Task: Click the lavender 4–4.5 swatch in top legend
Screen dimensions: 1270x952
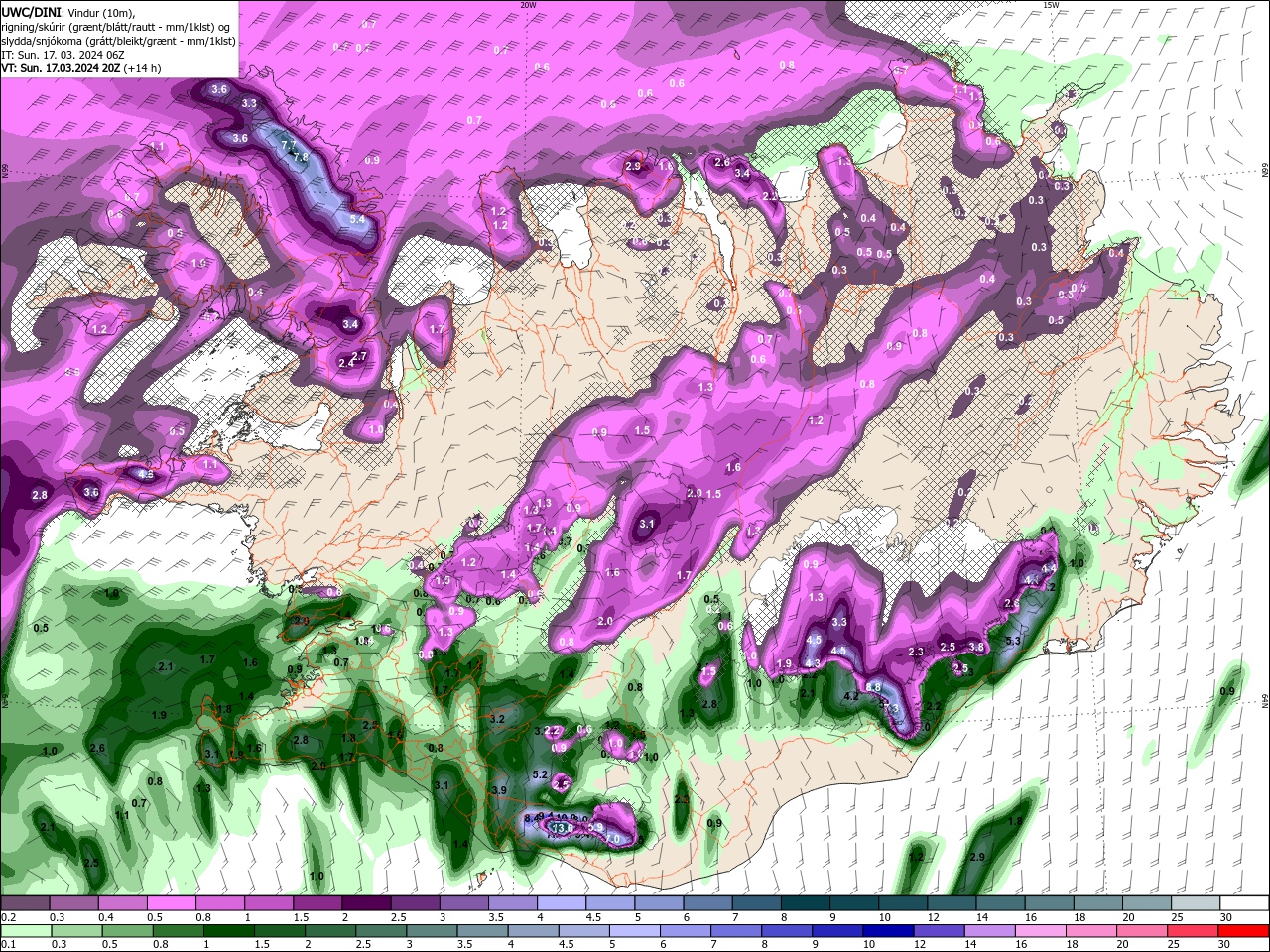Action: [x=562, y=903]
